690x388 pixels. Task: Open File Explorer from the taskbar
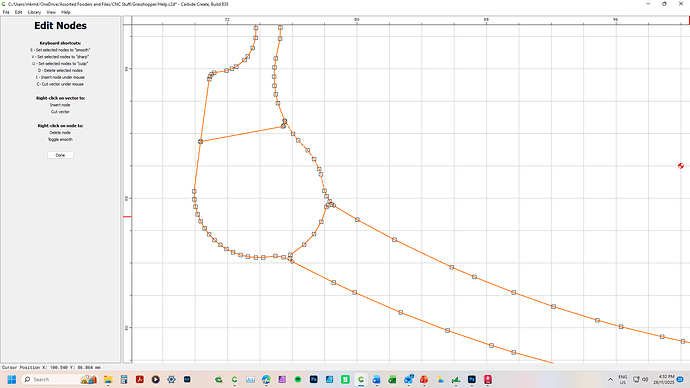click(108, 379)
